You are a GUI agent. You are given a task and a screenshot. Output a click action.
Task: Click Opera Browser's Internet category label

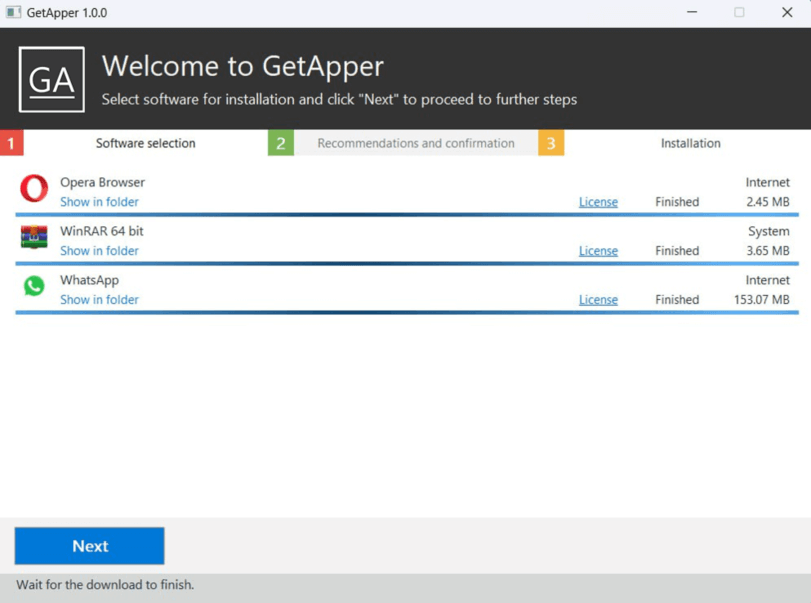pyautogui.click(x=768, y=182)
